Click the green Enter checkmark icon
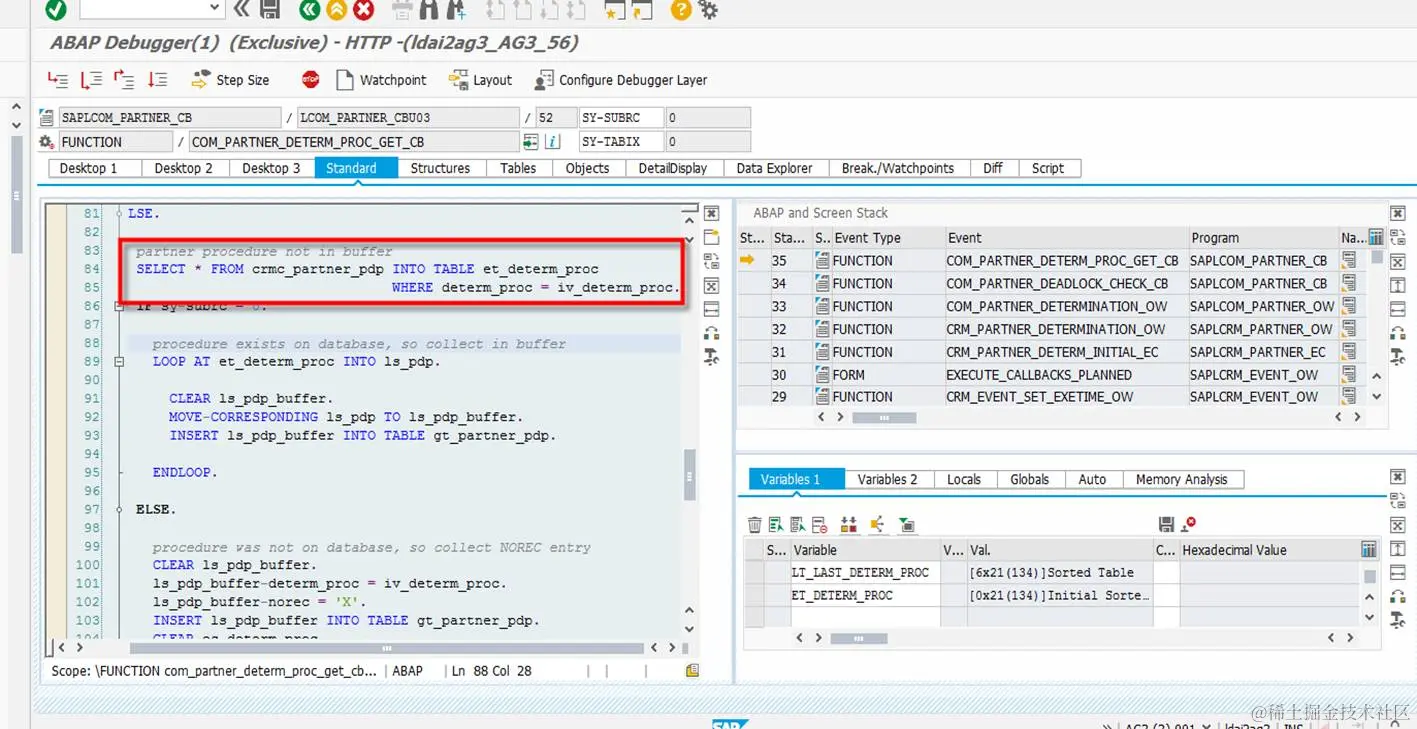The height and width of the screenshot is (729, 1417). point(56,10)
